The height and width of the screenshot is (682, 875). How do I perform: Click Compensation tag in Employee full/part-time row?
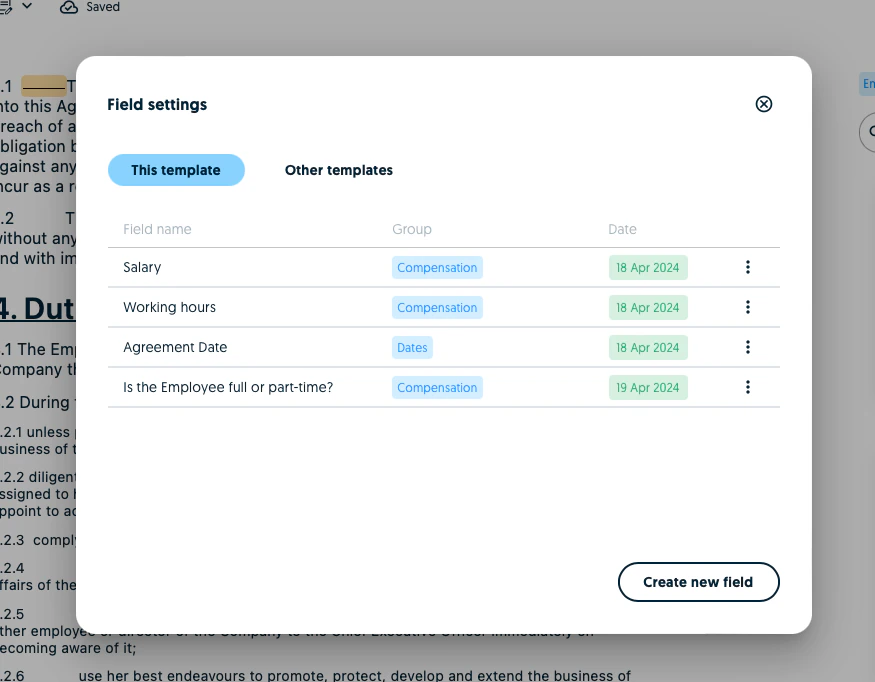437,387
